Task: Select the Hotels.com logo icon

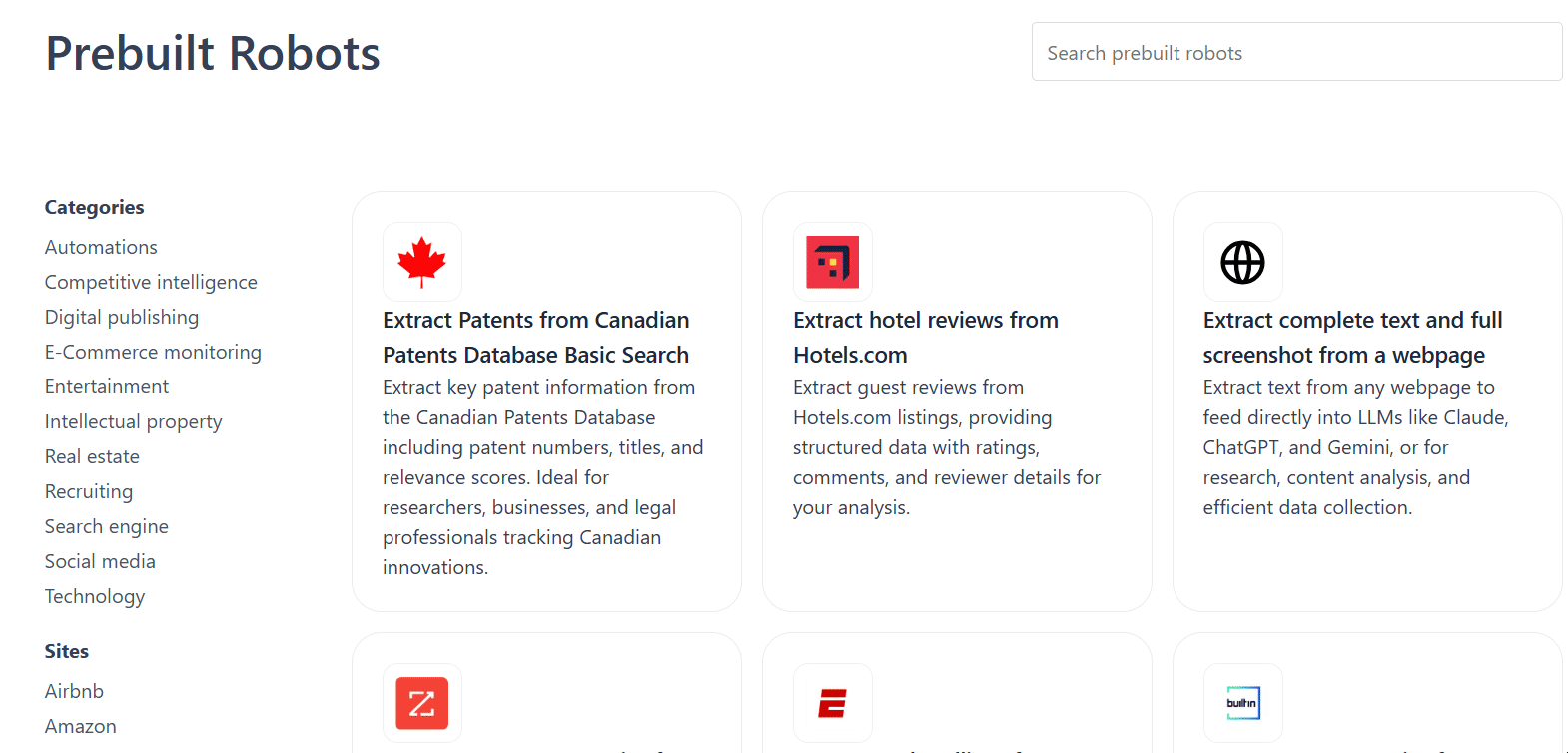Action: [x=832, y=262]
